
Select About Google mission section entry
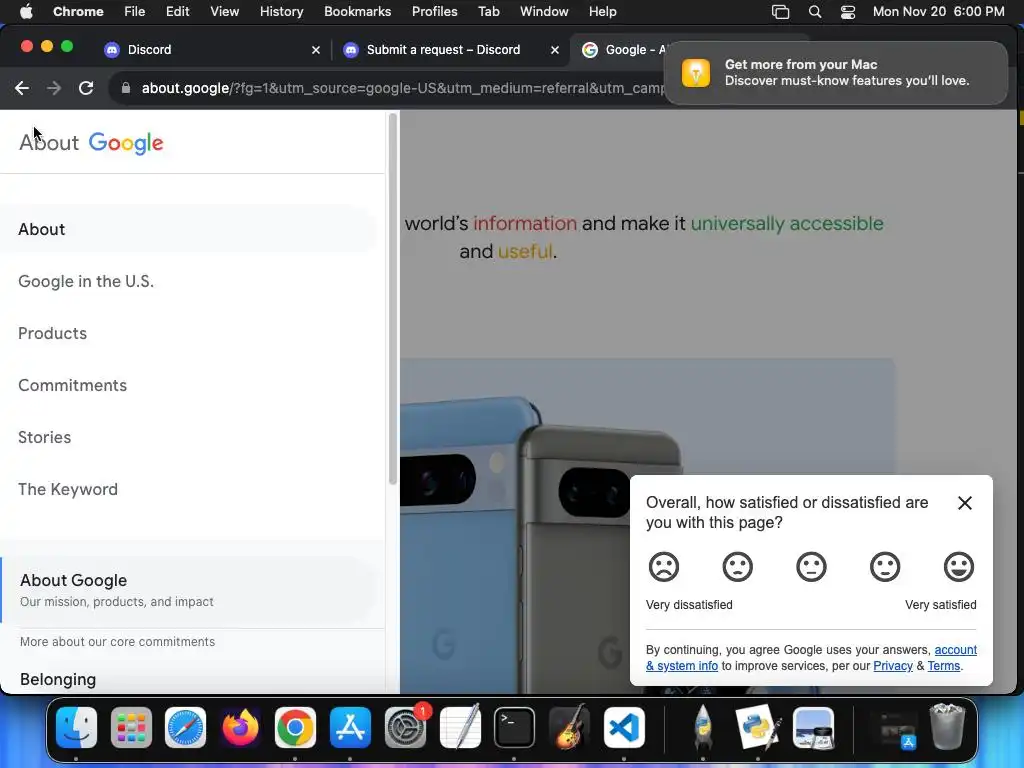[x=189, y=590]
